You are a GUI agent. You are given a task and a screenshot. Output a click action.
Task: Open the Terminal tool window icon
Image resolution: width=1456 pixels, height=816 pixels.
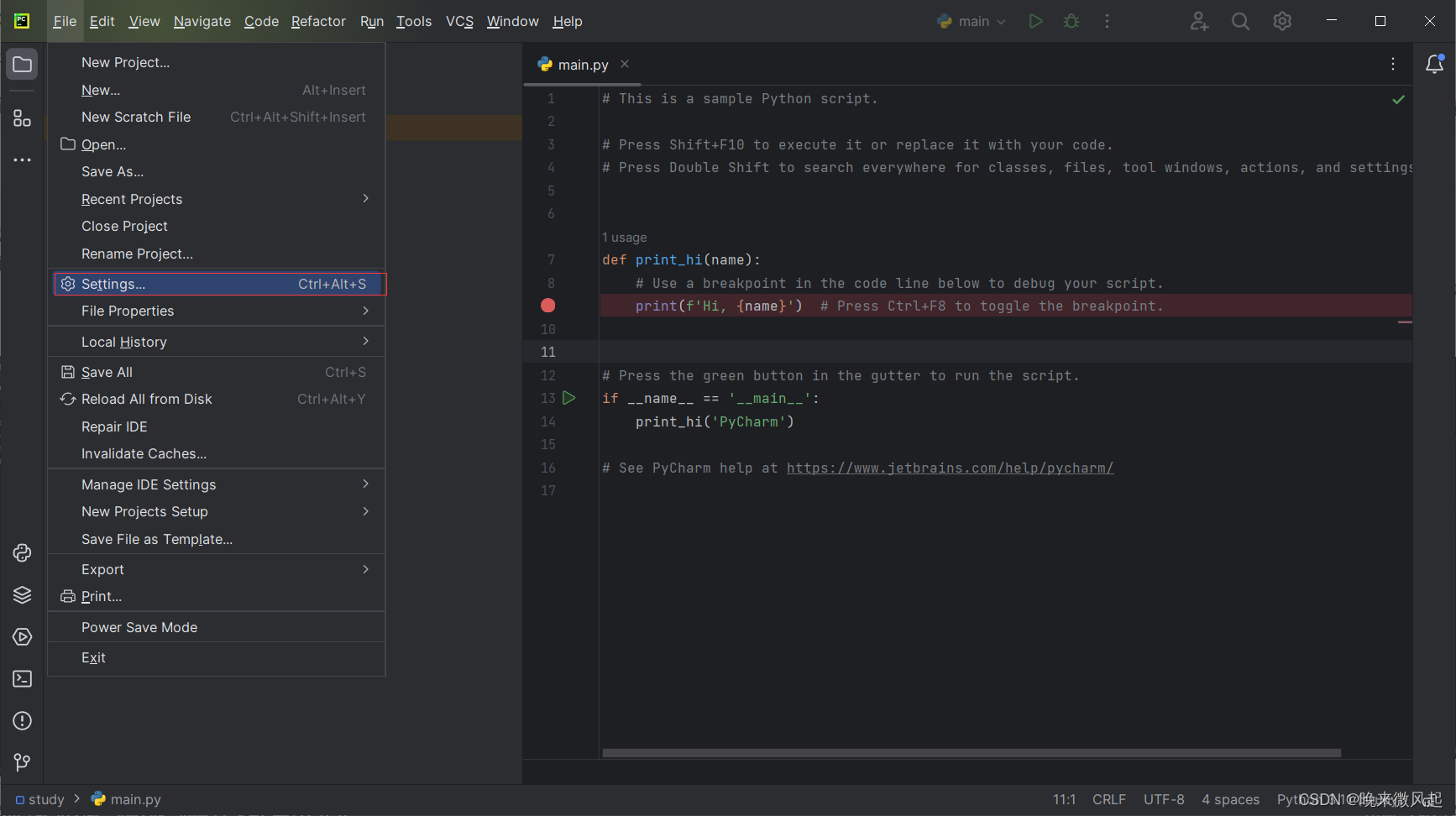coord(23,678)
